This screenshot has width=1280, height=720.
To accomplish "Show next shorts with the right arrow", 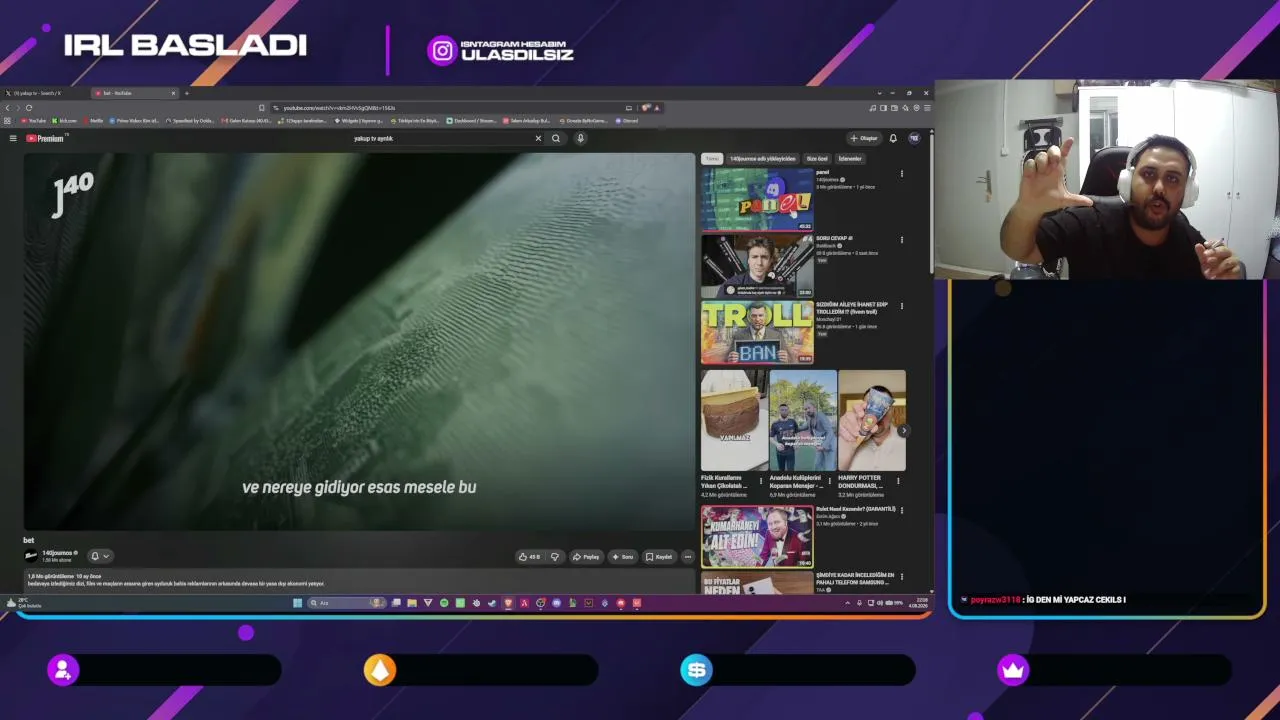I will tap(903, 431).
